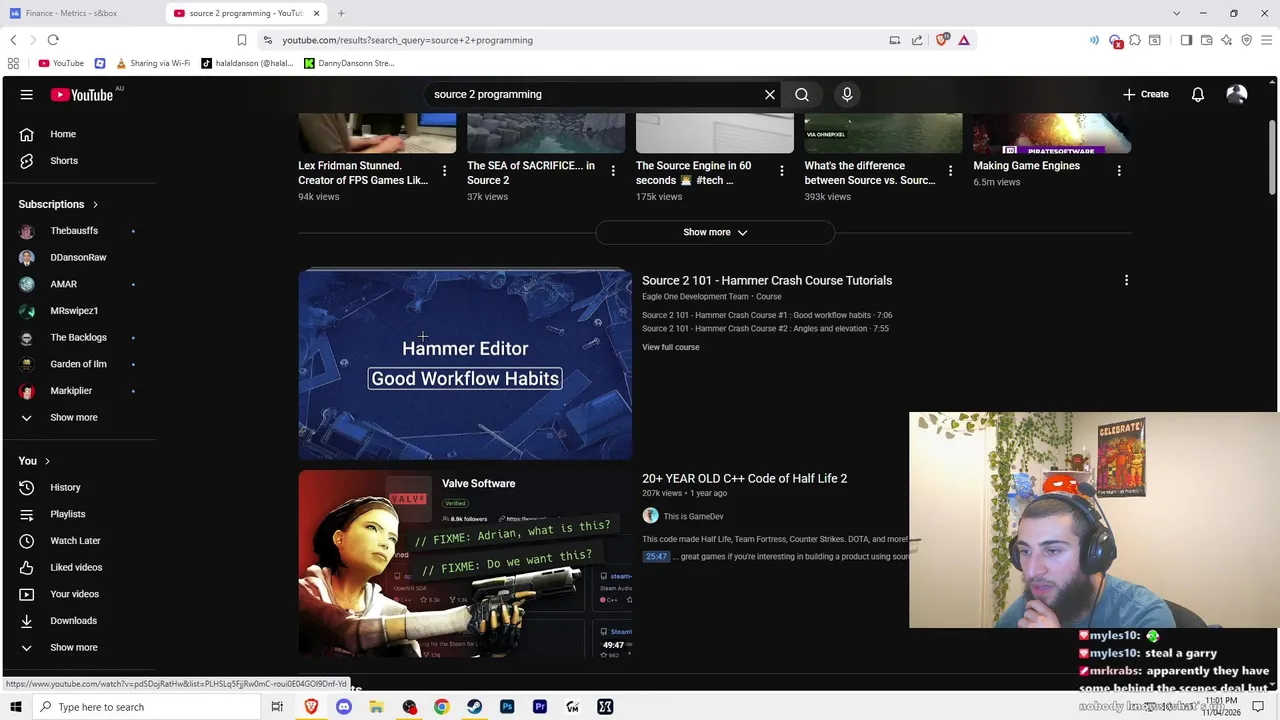Open the share page icon
The width and height of the screenshot is (1280, 720).
(x=917, y=40)
